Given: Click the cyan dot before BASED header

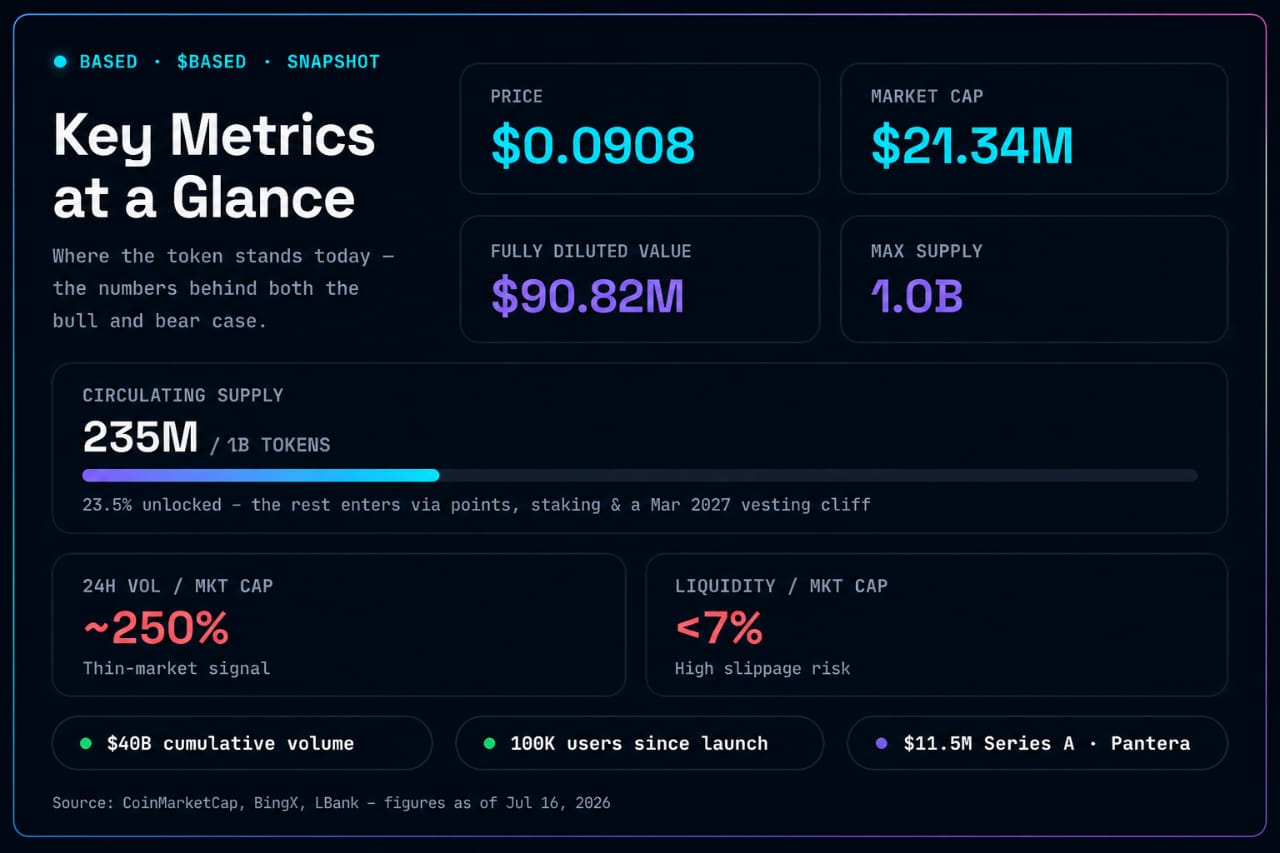Looking at the screenshot, I should (60, 62).
